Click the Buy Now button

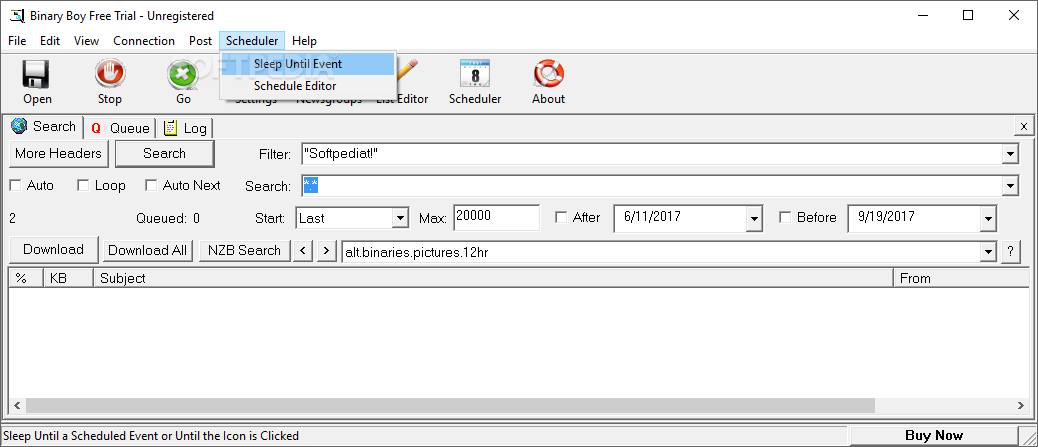pyautogui.click(x=933, y=436)
